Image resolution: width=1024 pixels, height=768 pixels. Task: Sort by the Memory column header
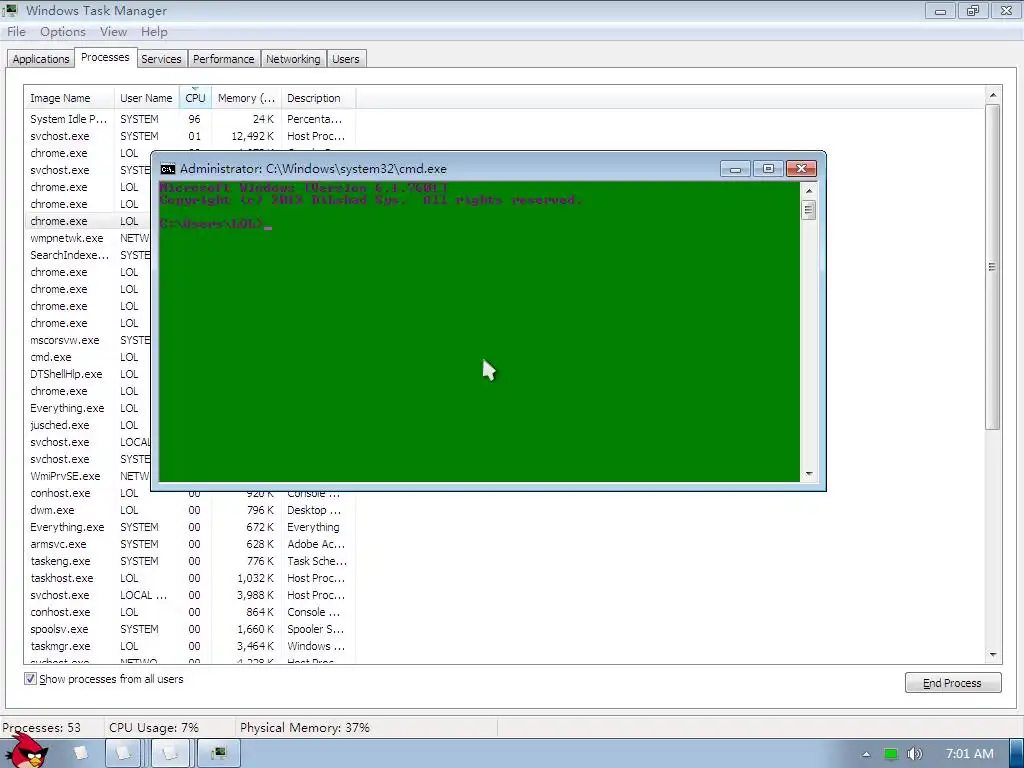246,98
